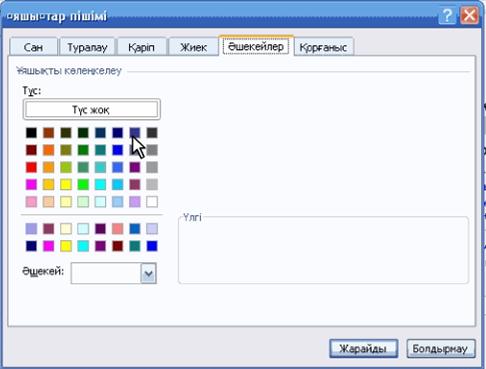Pick the darkest gray swatch ending top row
Image resolution: width=486 pixels, height=369 pixels.
(152, 133)
